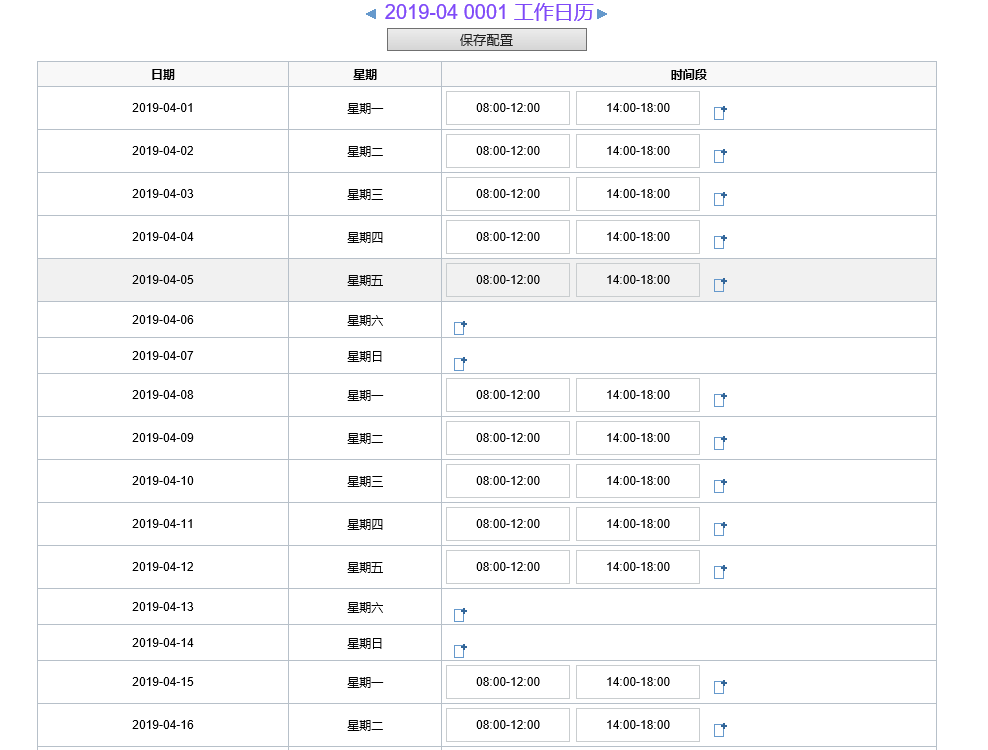Viewport: 988px width, 750px height.
Task: Click the 保存配置 button
Action: pyautogui.click(x=486, y=40)
